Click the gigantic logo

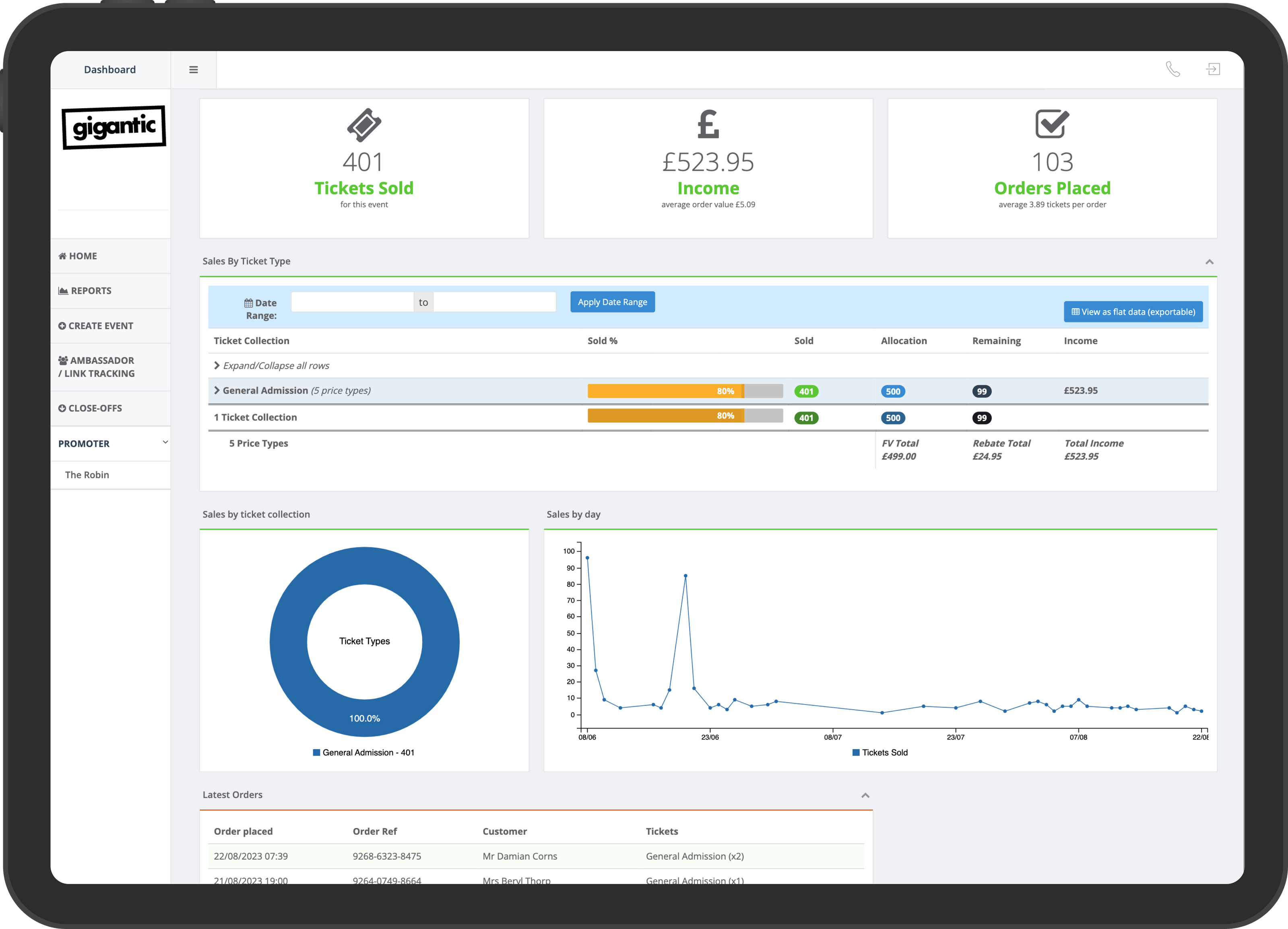pyautogui.click(x=114, y=127)
